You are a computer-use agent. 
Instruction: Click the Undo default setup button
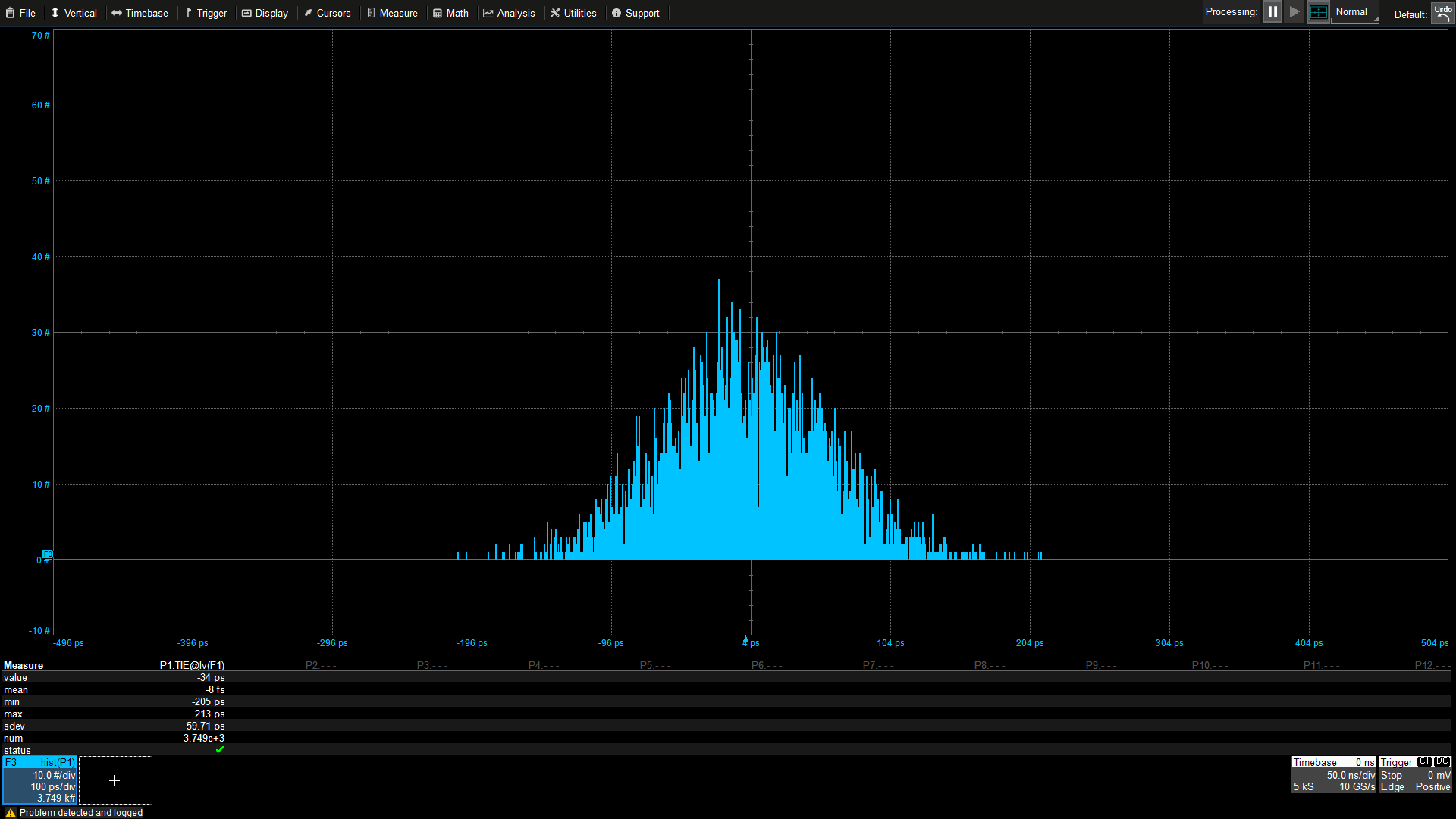point(1442,13)
